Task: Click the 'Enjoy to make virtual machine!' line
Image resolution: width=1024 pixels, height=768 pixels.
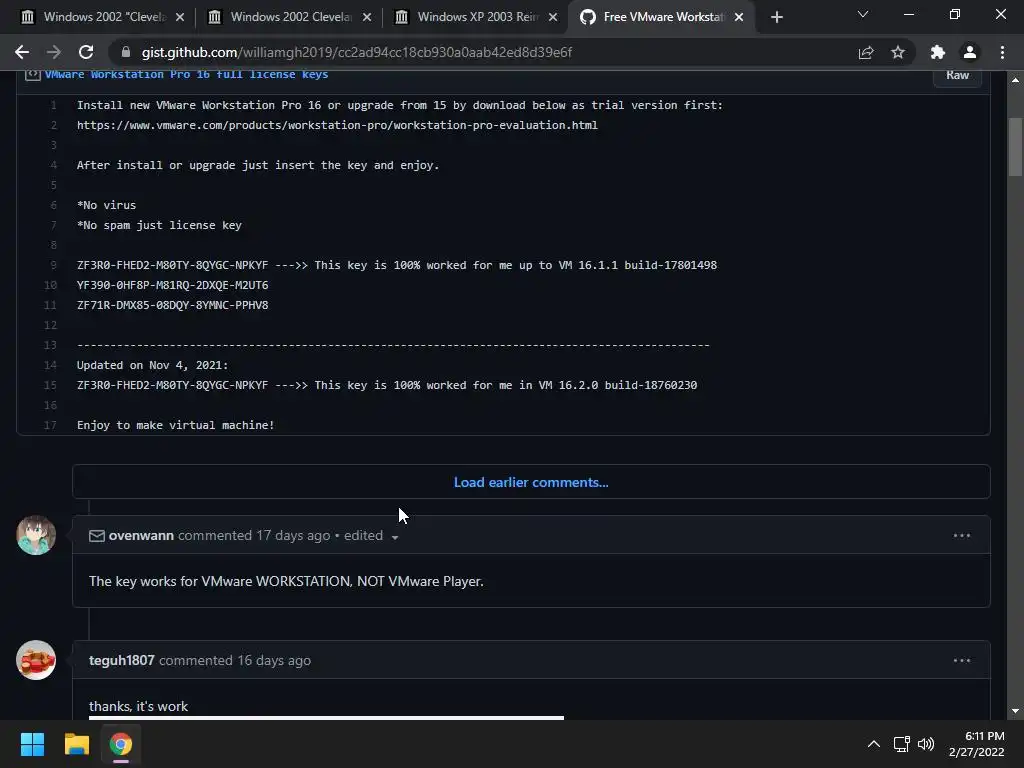Action: click(x=176, y=425)
